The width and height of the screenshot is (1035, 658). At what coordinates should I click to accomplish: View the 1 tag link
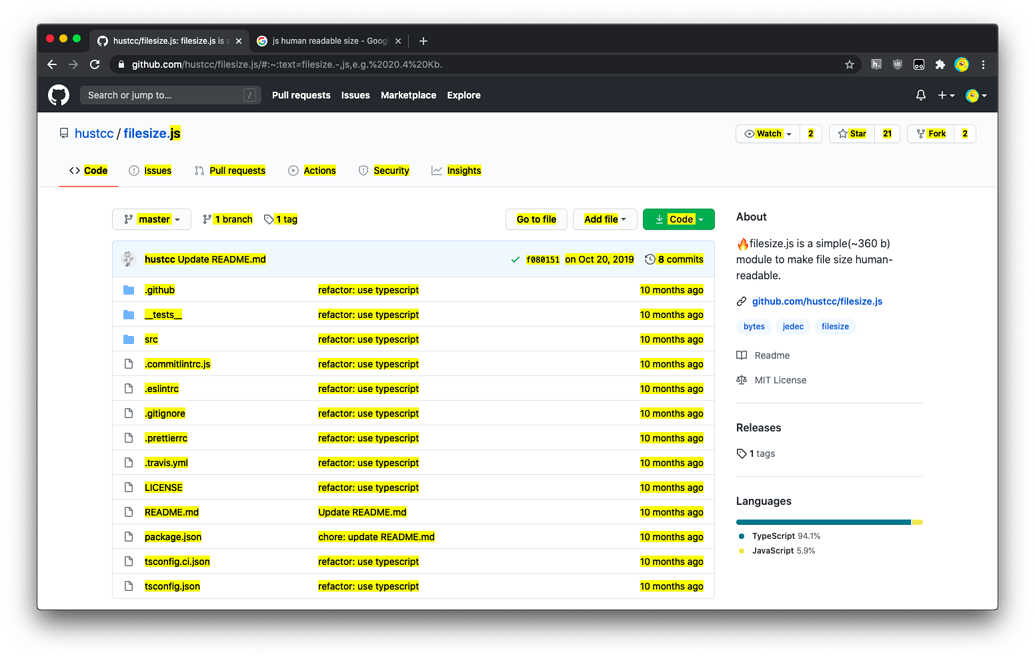[x=281, y=219]
